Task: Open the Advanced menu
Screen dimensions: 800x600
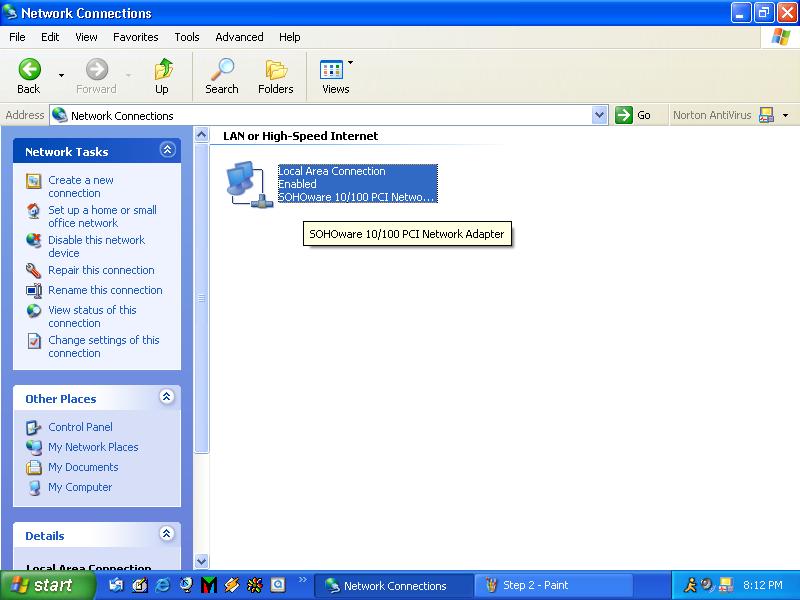Action: coord(239,37)
